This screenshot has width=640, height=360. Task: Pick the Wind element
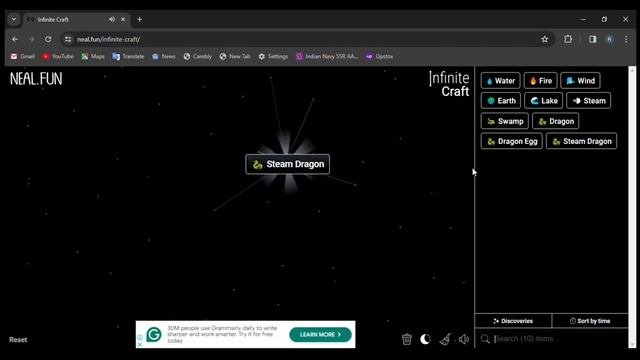pos(580,80)
